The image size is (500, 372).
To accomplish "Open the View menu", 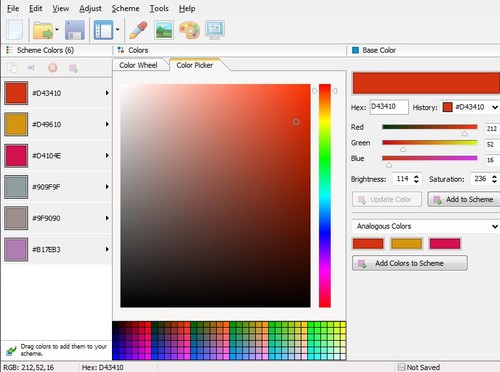I will 60,8.
